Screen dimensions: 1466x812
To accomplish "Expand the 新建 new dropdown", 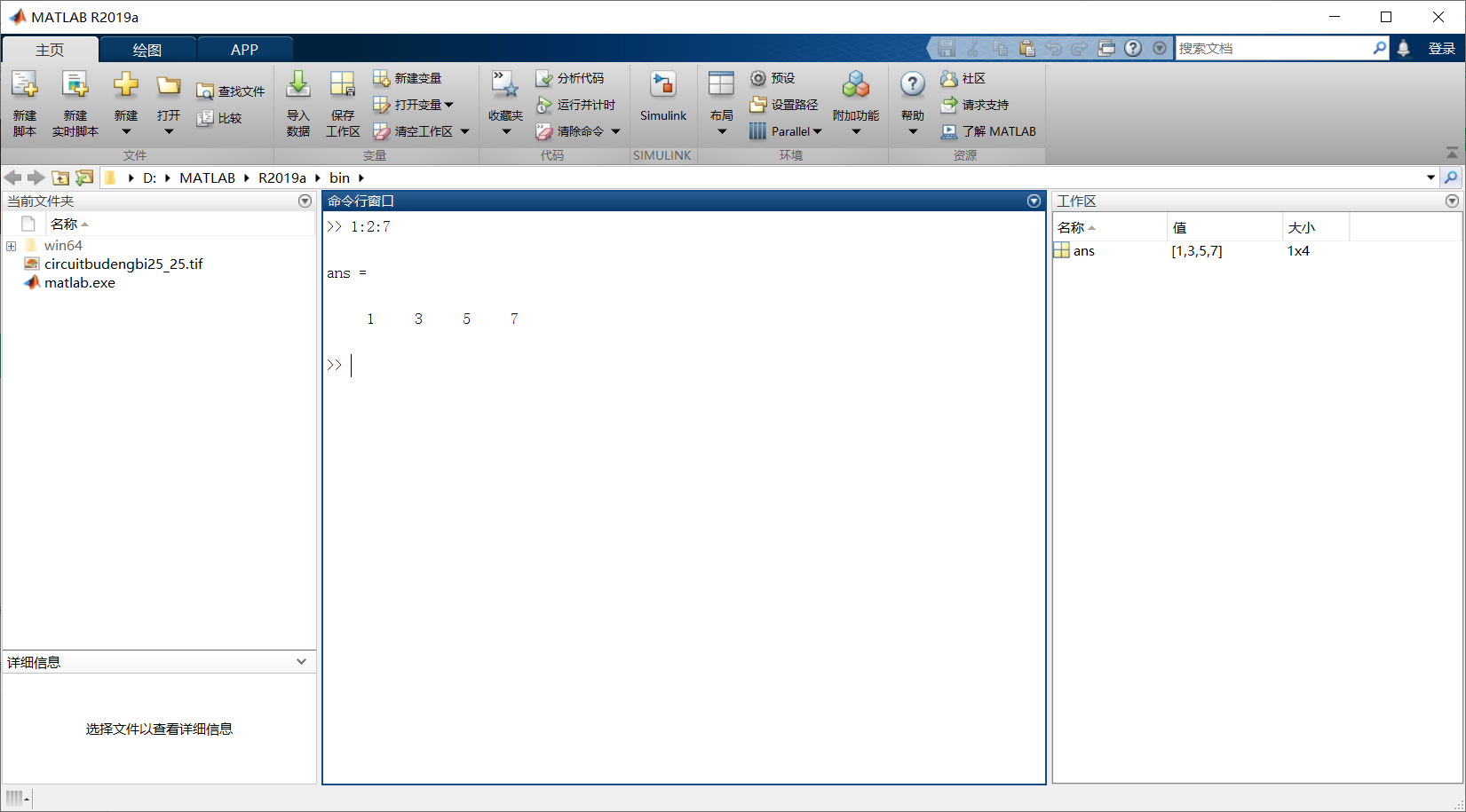I will (x=126, y=132).
